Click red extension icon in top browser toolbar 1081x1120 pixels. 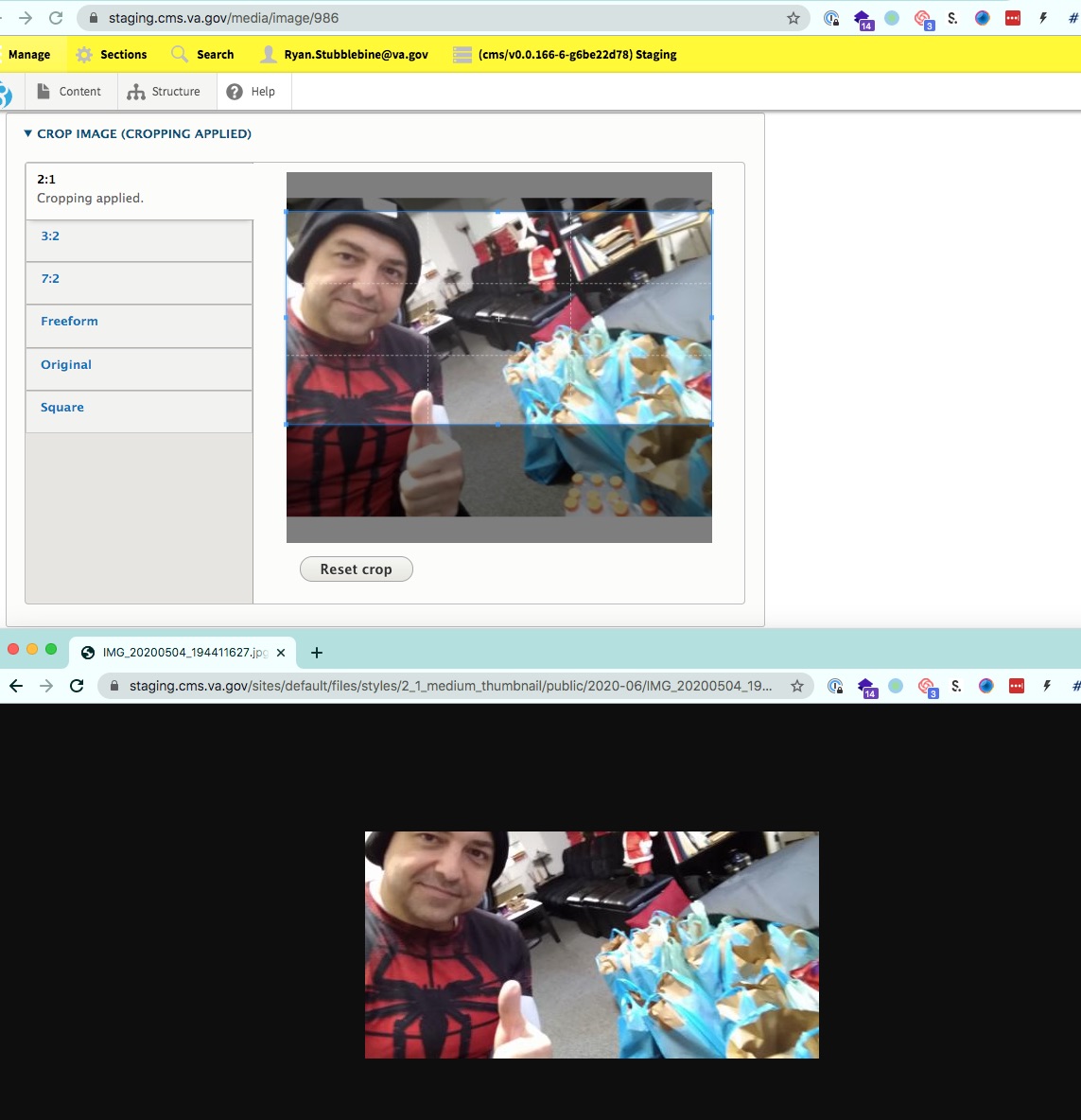pyautogui.click(x=1013, y=19)
